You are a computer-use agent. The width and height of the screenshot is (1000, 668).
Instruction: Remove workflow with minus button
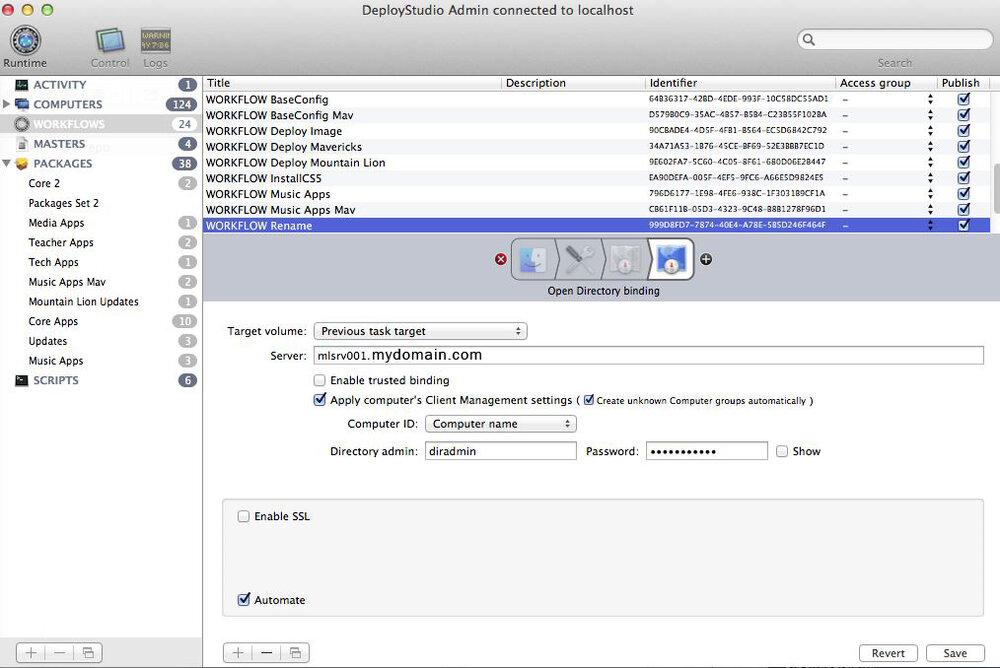tap(267, 653)
